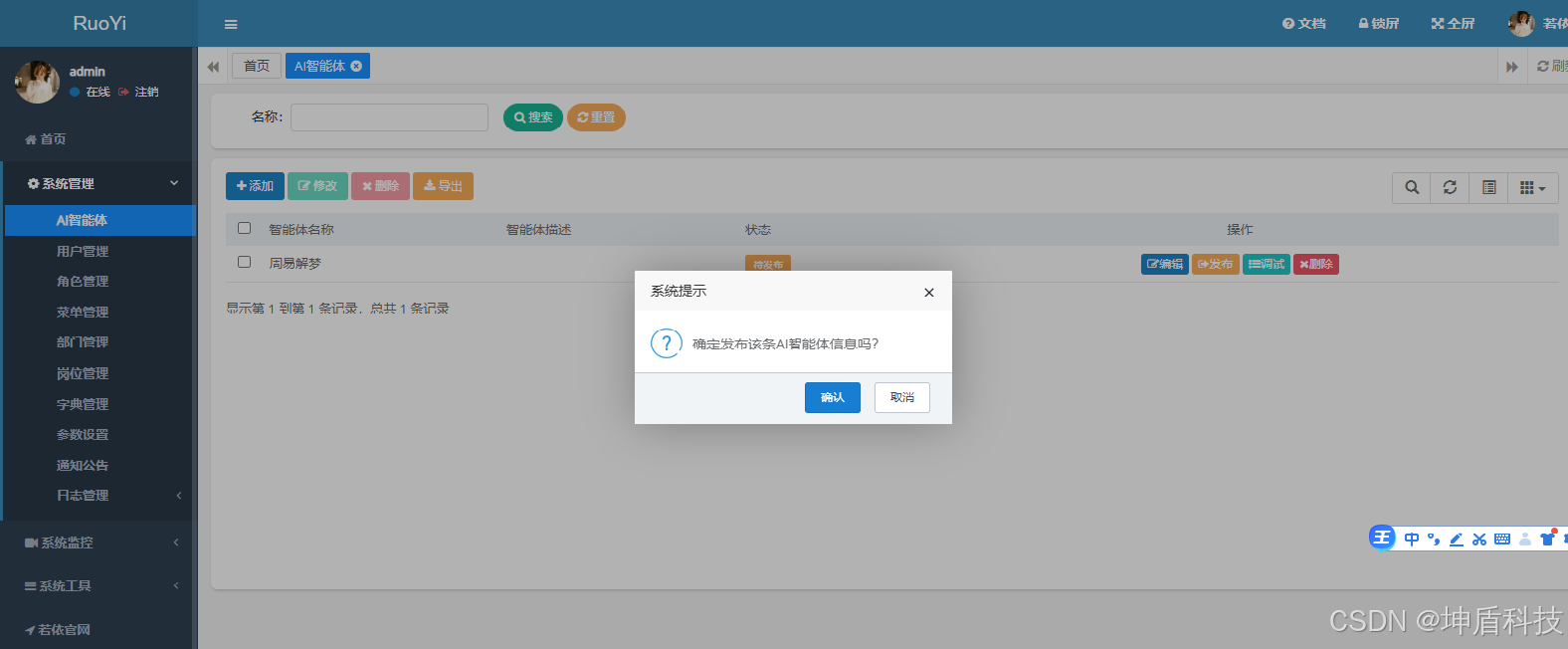
Task: Focus the 名称 search input field
Action: pos(389,117)
